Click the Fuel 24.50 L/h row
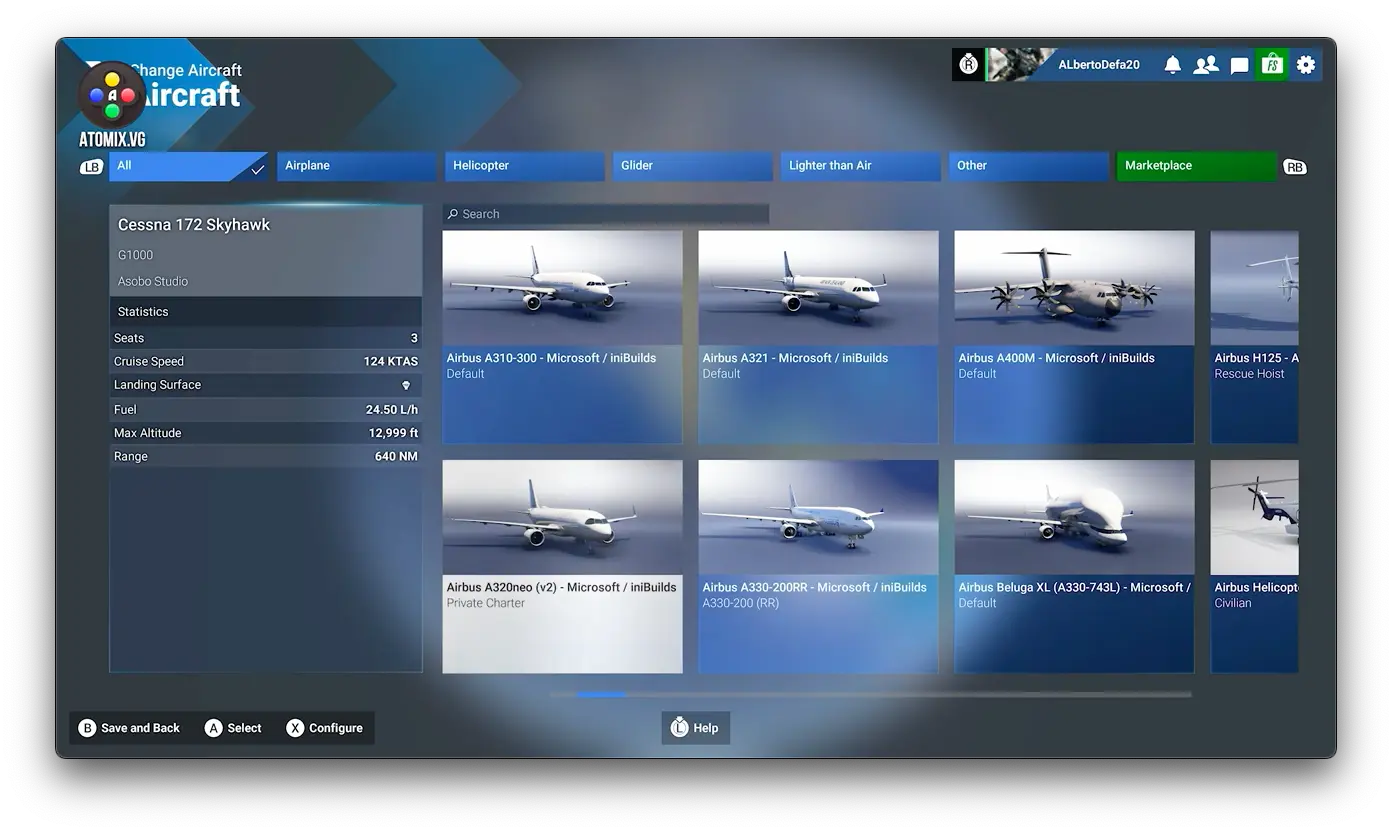 point(266,409)
